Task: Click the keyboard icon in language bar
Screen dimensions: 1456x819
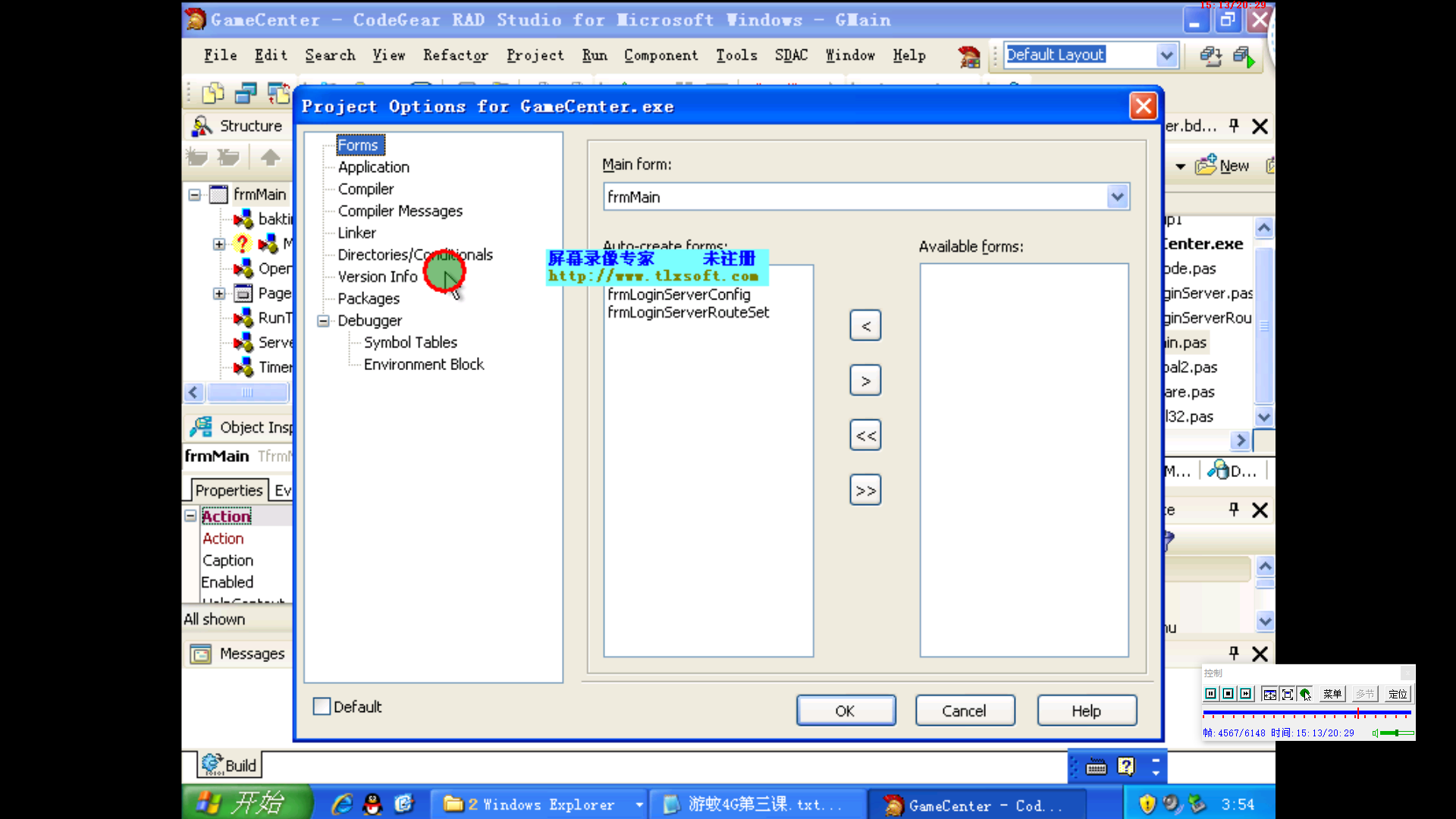Action: (x=1096, y=767)
